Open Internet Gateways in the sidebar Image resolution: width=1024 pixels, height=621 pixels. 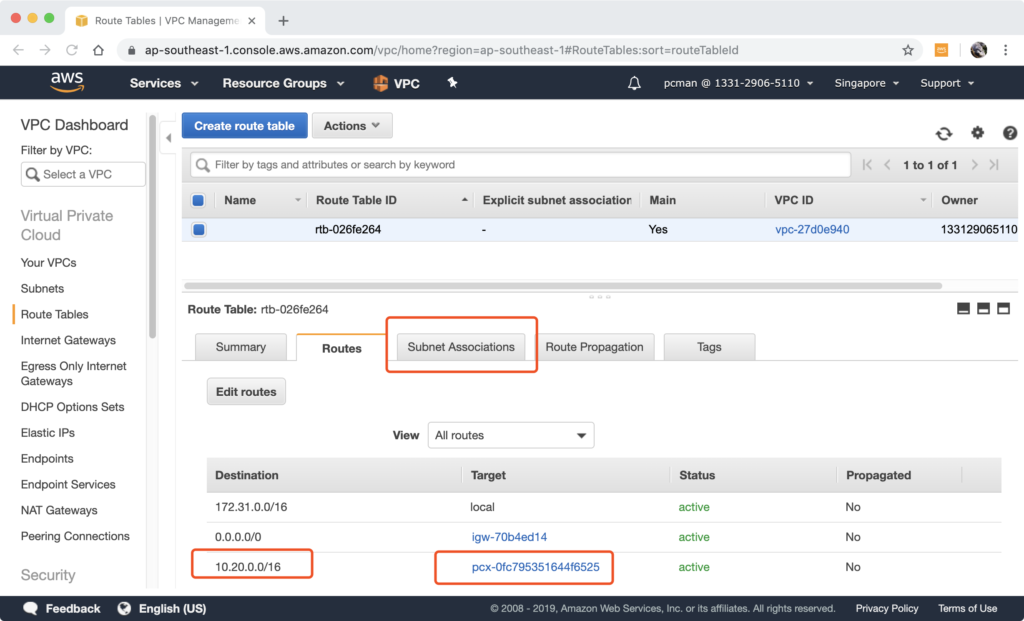pyautogui.click(x=68, y=340)
